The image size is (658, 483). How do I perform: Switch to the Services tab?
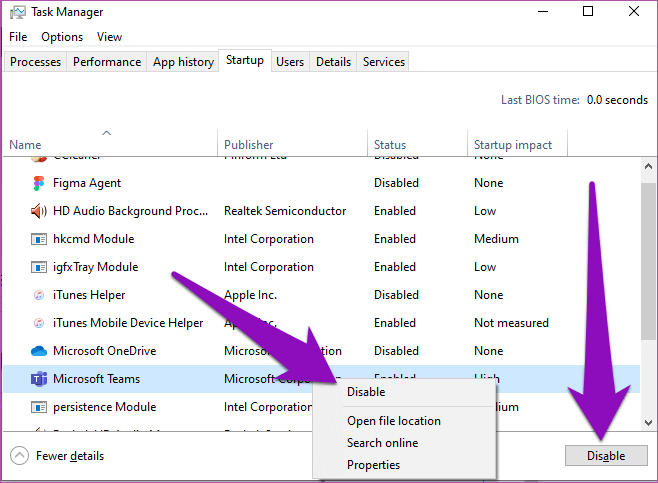pos(384,62)
